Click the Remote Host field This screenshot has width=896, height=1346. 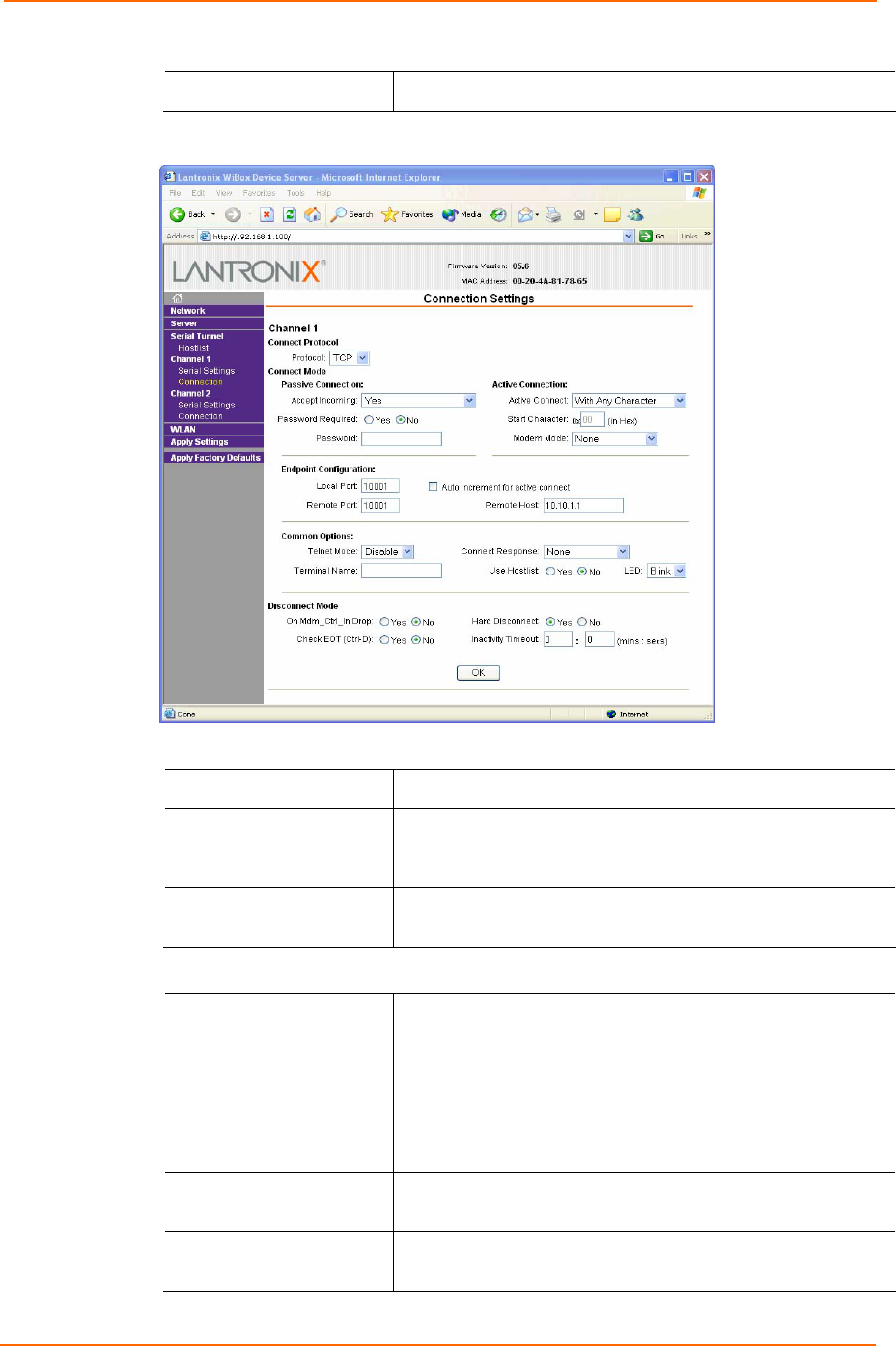583,505
